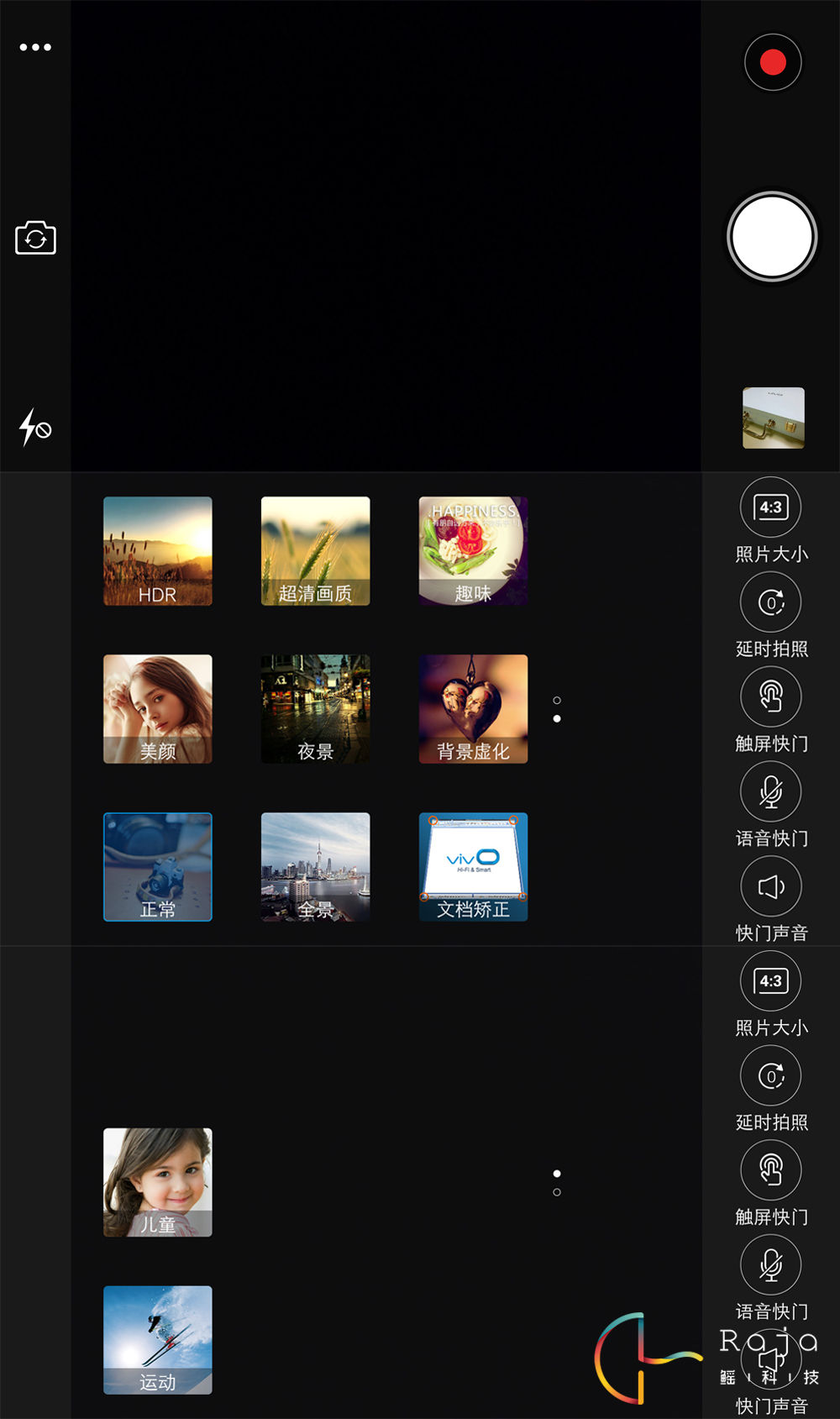Select the HDR shooting mode
Screen dimensions: 840x1419
158,551
